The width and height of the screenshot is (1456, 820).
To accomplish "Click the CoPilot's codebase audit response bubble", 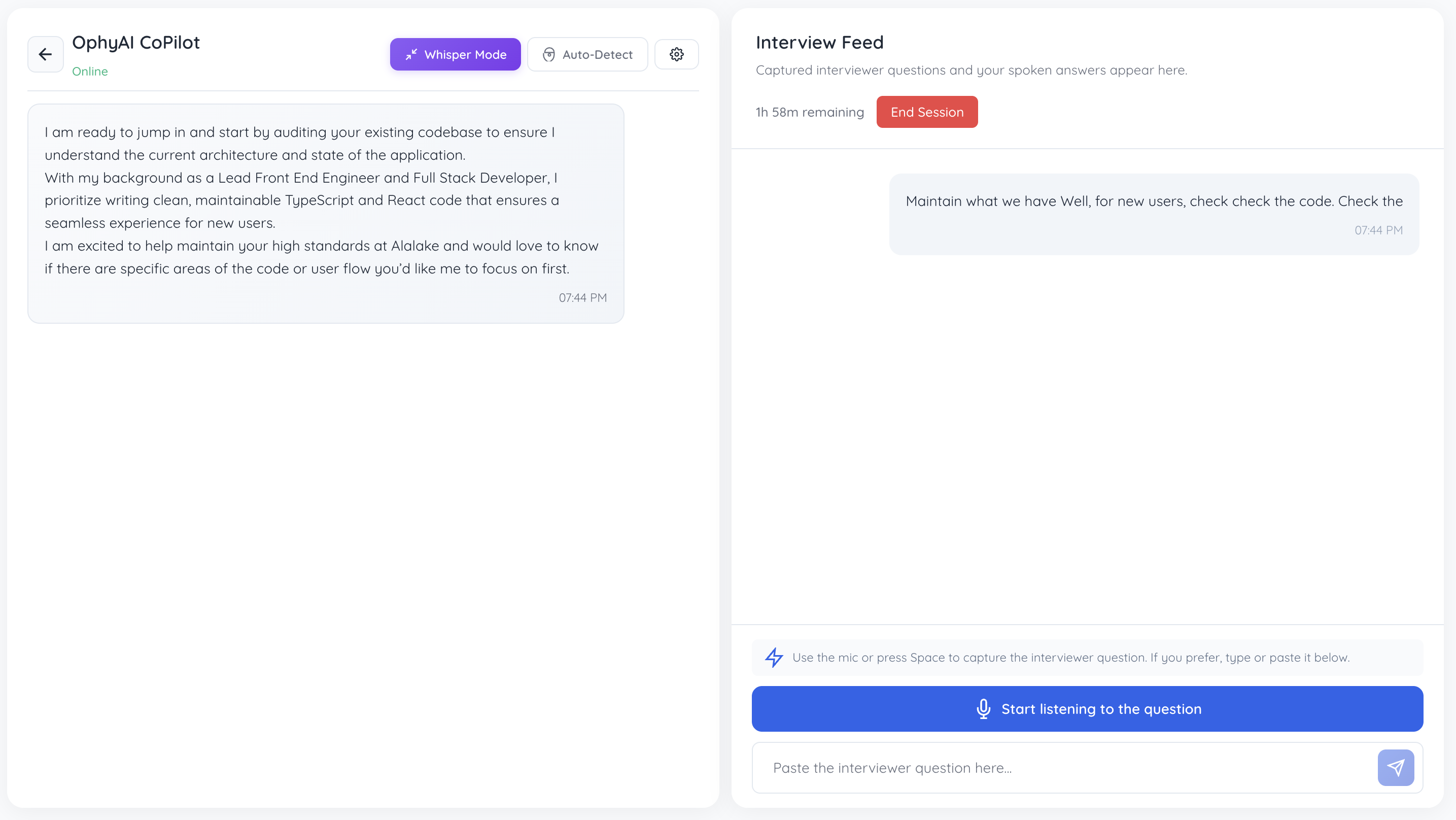I will coord(326,213).
